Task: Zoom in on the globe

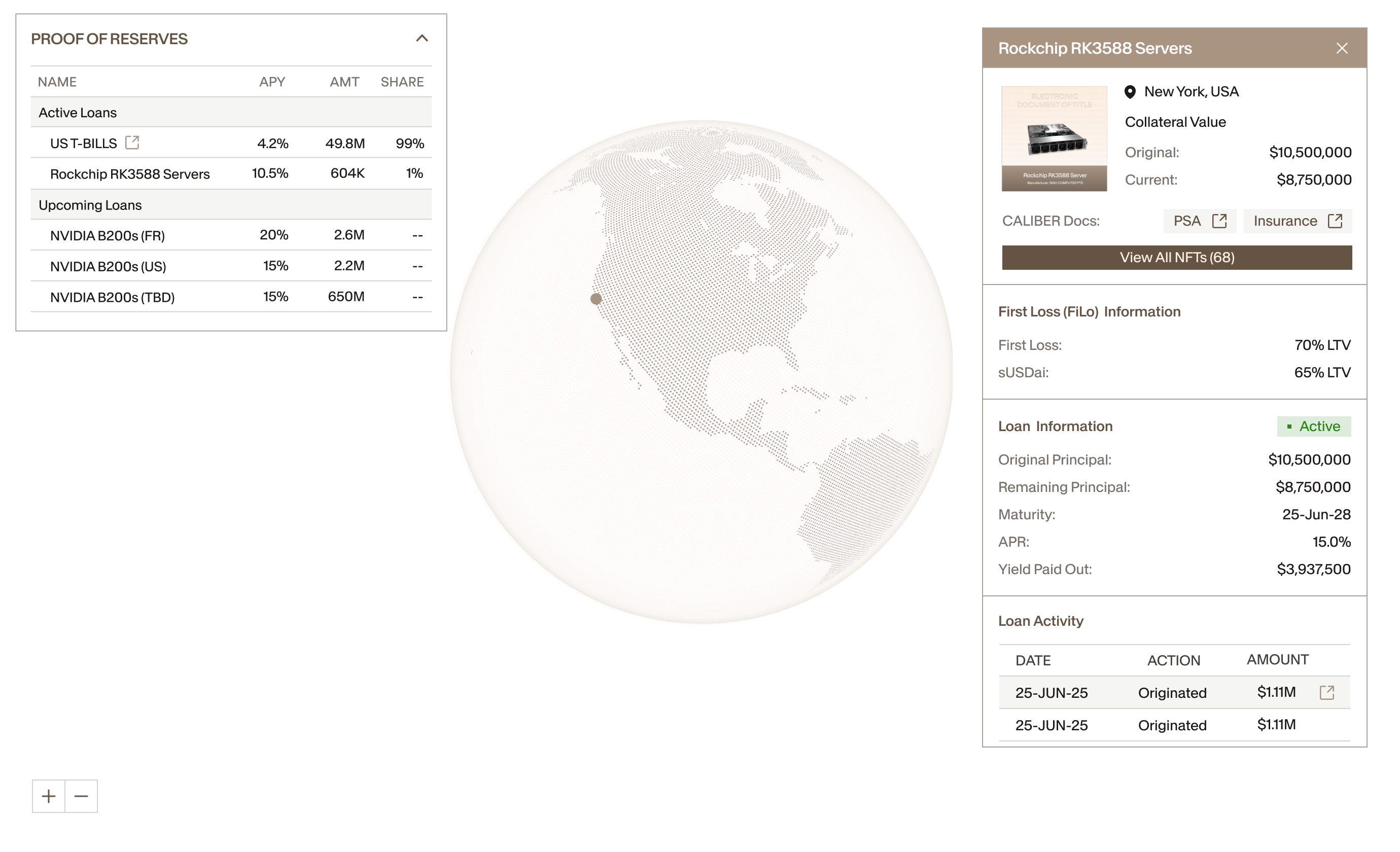Action: point(49,796)
